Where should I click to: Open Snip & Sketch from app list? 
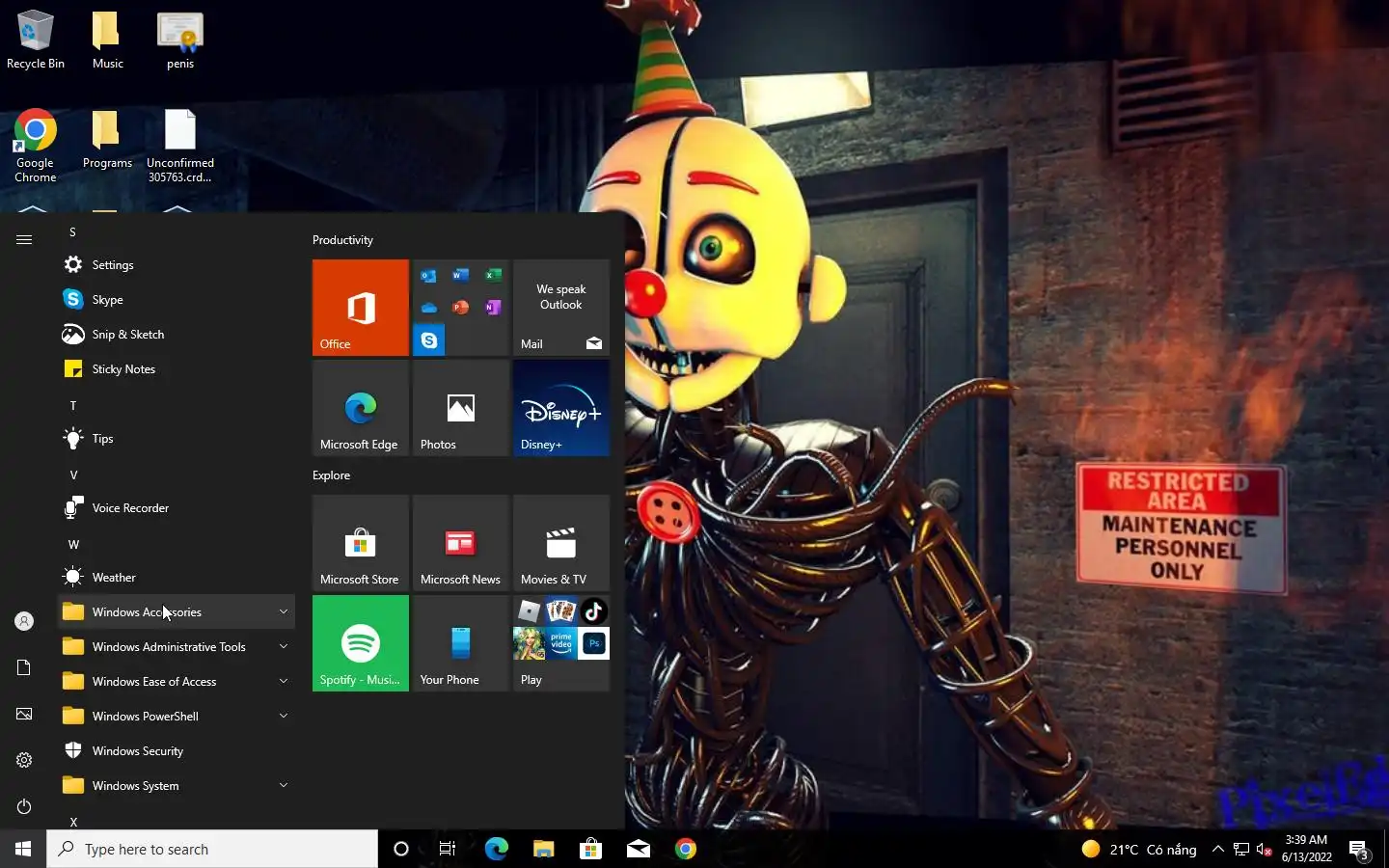[177, 335]
